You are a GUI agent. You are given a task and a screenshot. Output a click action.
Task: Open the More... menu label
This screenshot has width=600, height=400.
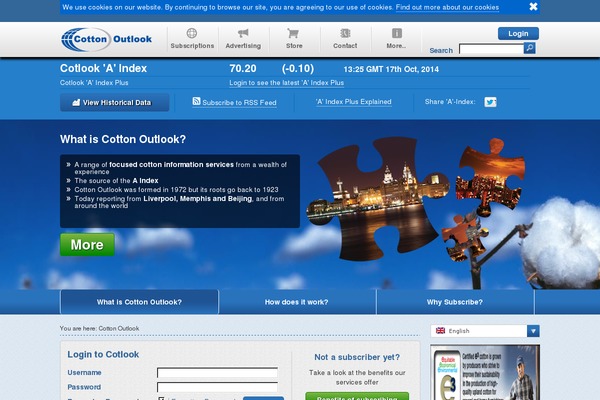point(396,46)
